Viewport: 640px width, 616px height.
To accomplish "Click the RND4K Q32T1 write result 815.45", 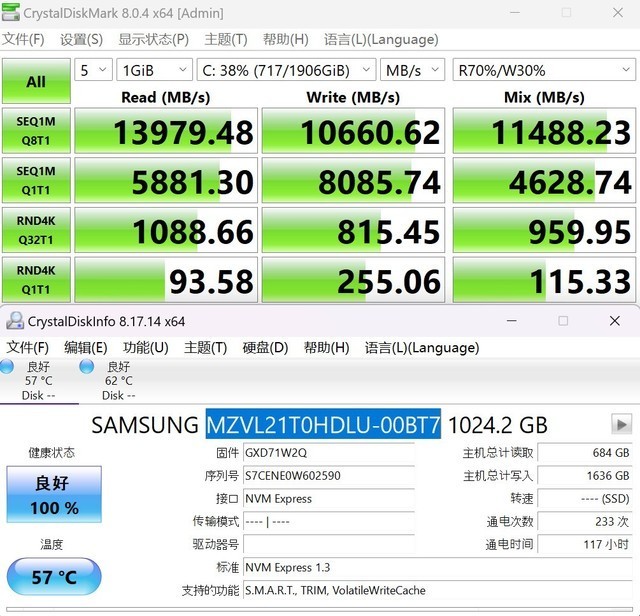I will click(353, 231).
